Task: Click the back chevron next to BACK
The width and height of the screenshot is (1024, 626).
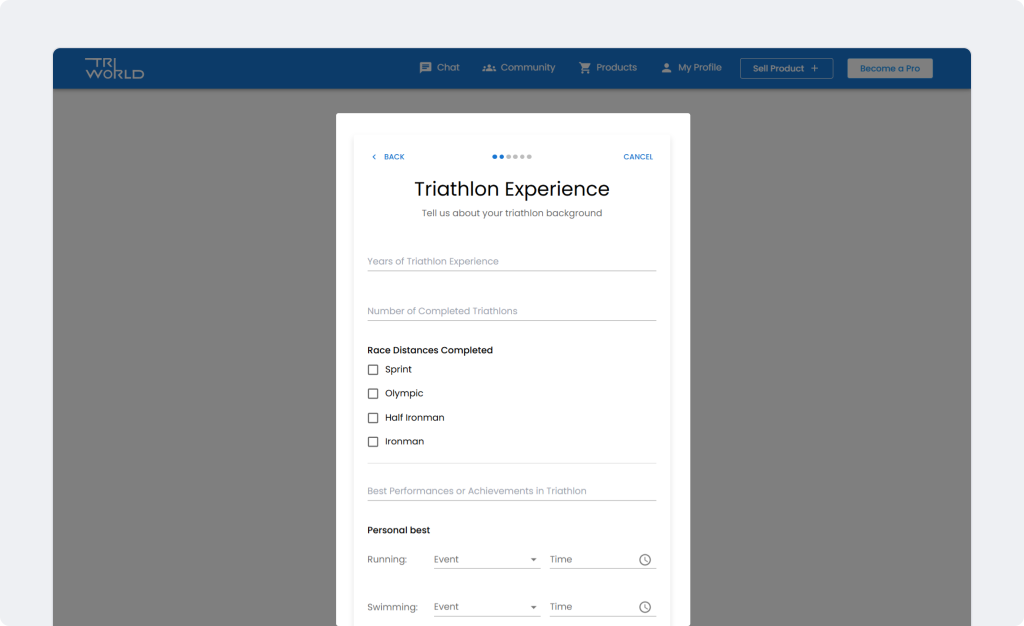Action: 372,157
